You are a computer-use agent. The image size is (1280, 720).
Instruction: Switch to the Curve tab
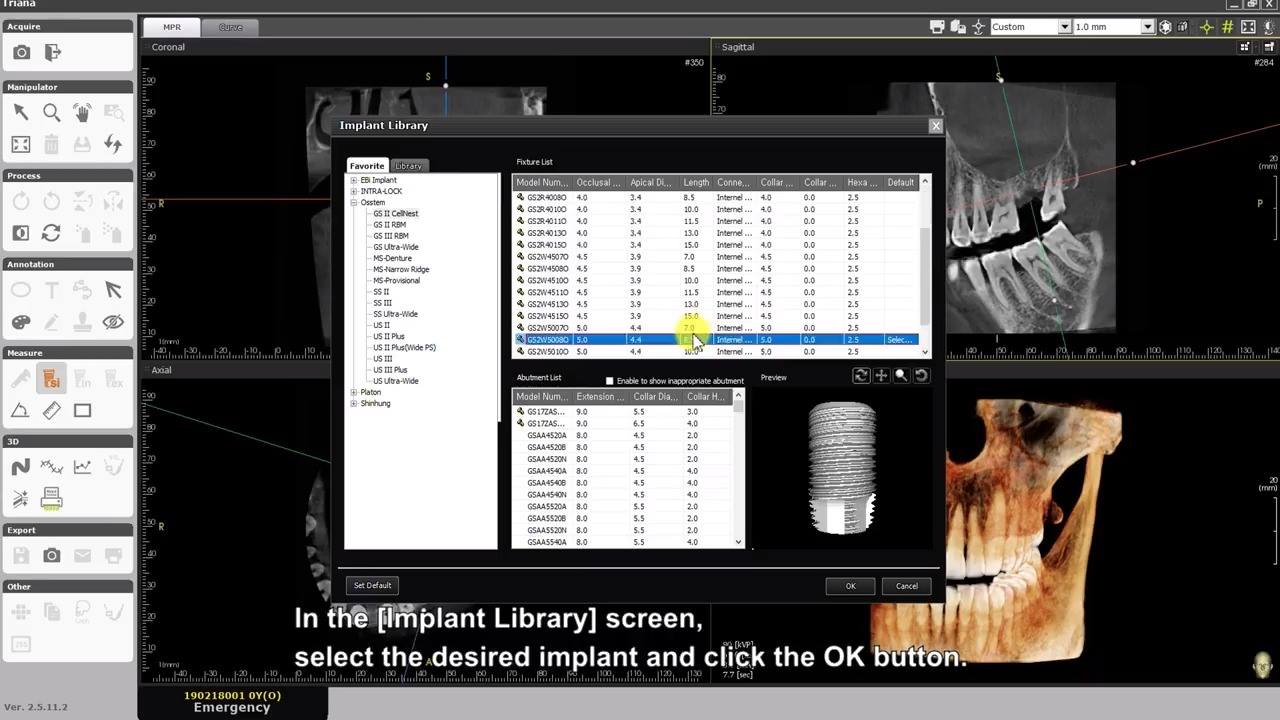231,27
